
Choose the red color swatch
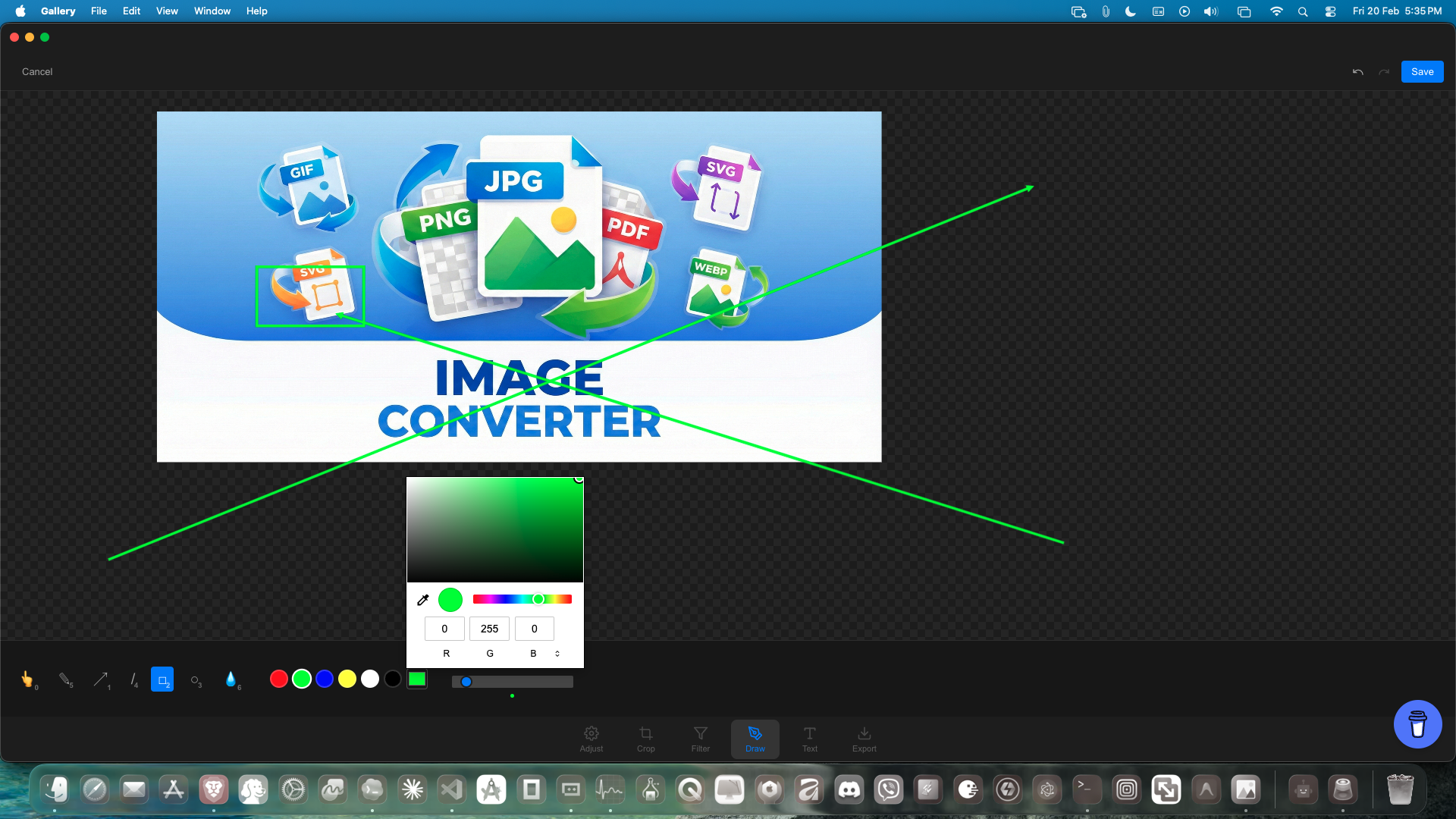(x=279, y=679)
